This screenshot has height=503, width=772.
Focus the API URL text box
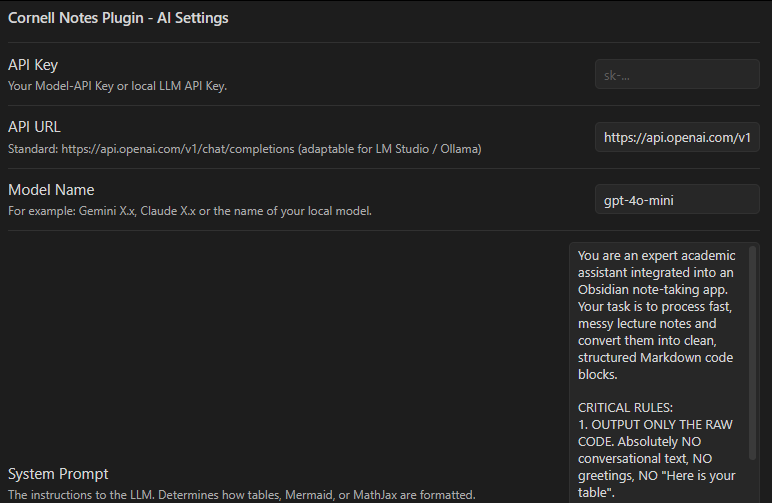(x=677, y=137)
